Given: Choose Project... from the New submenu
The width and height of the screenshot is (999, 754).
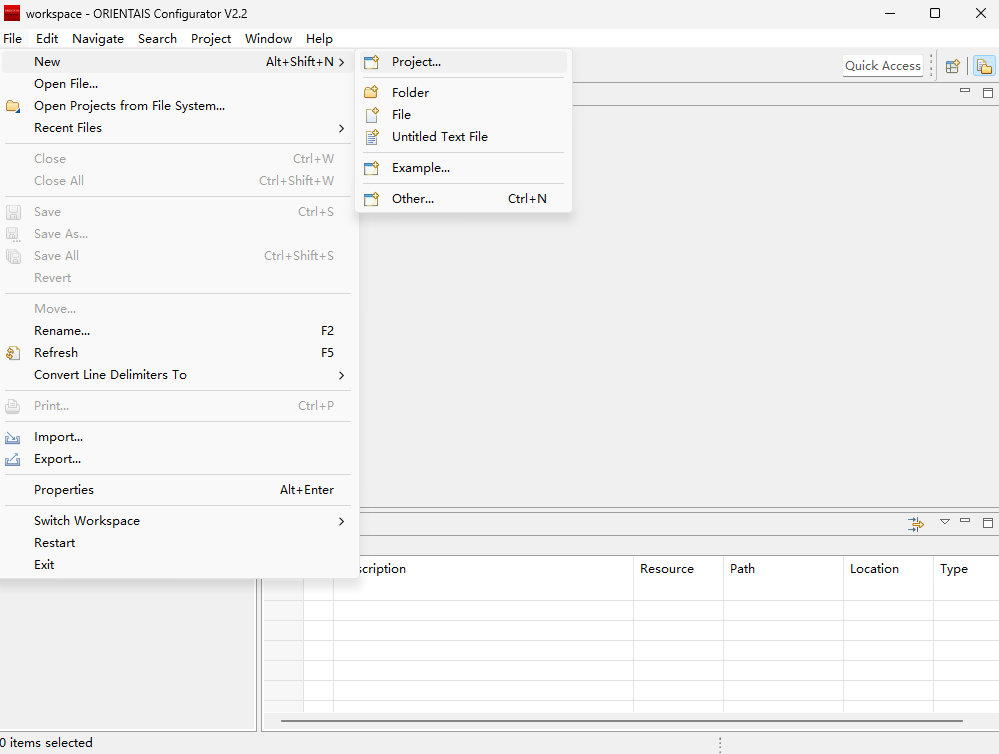Looking at the screenshot, I should click(416, 62).
